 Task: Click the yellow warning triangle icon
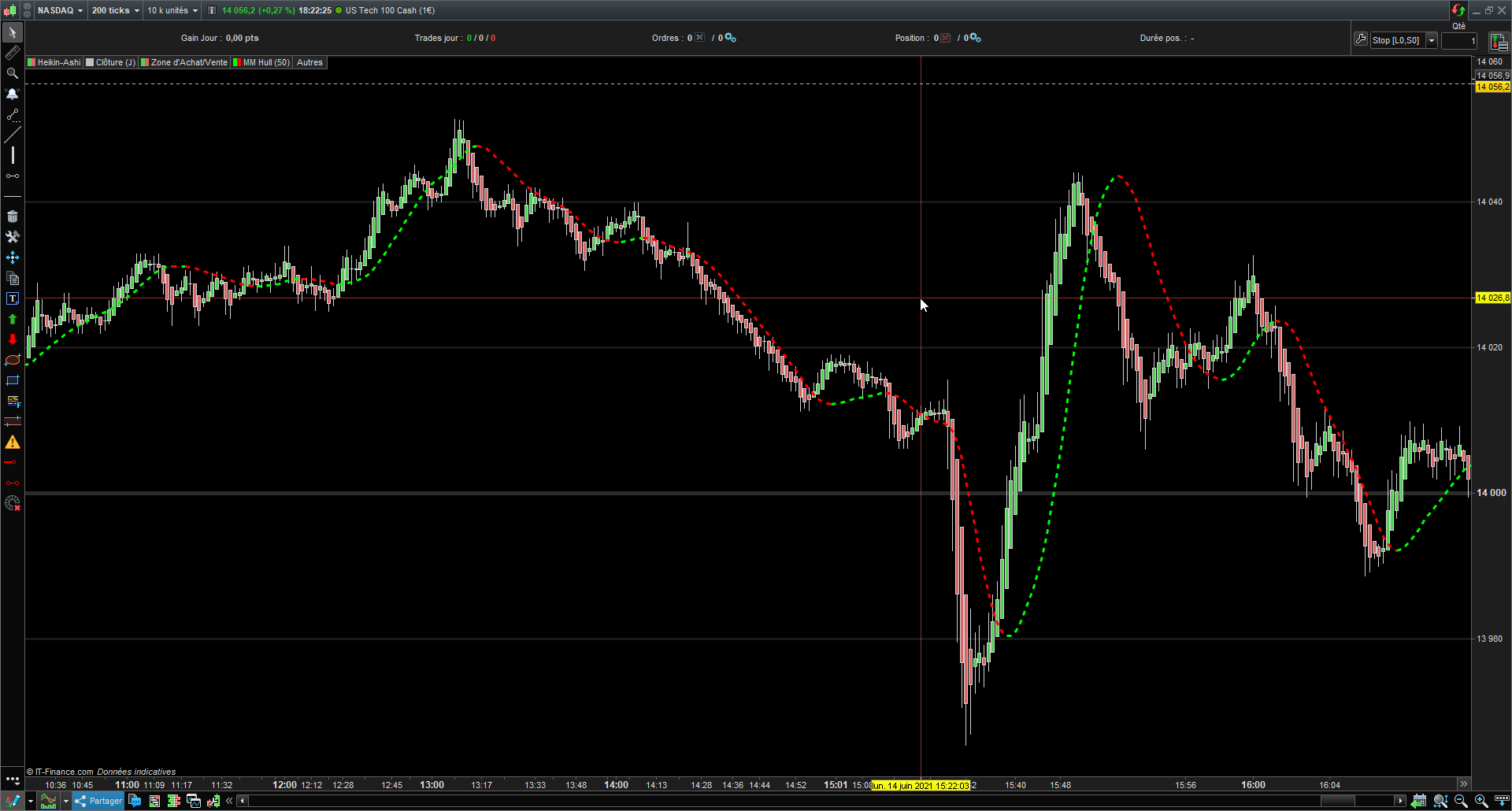13,443
